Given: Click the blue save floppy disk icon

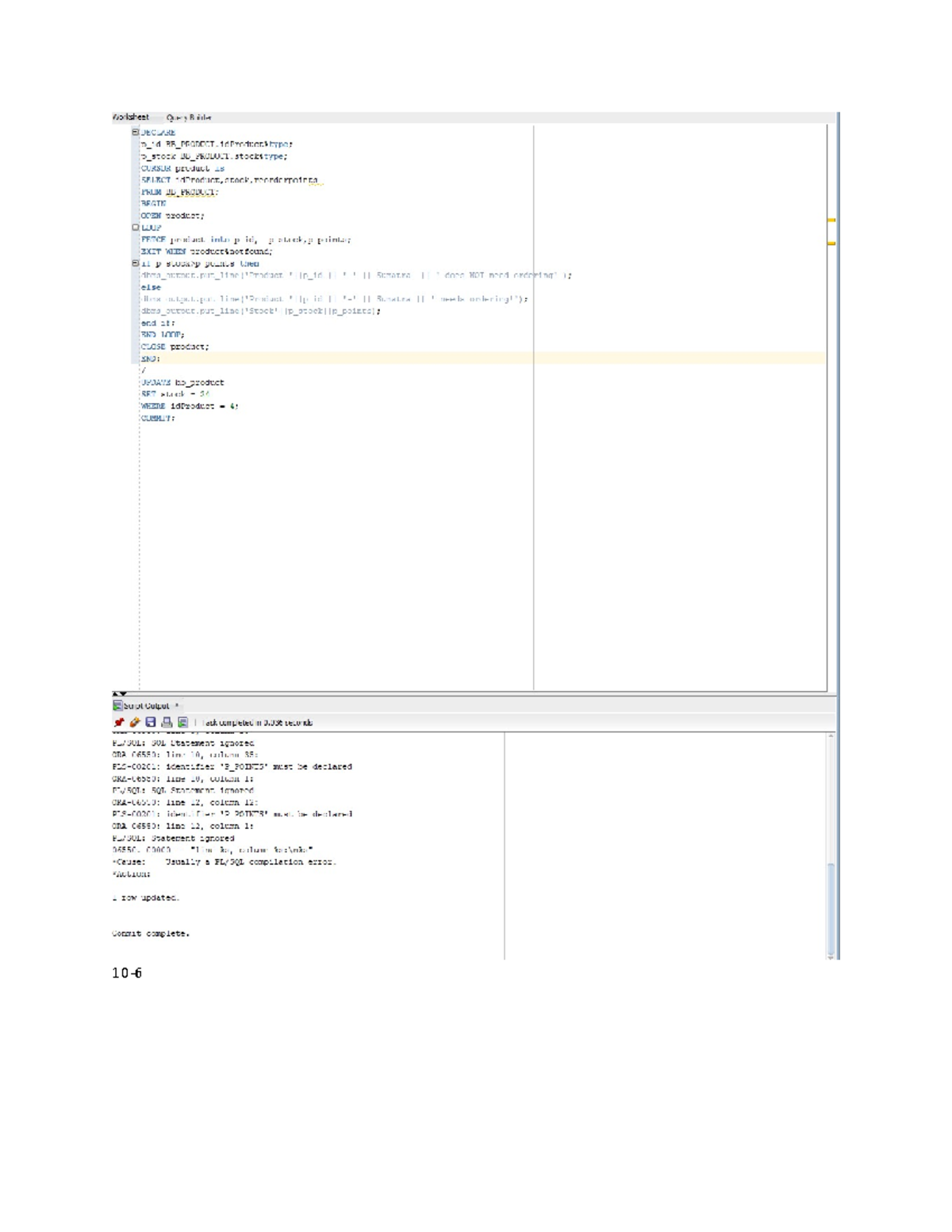Looking at the screenshot, I should (151, 723).
